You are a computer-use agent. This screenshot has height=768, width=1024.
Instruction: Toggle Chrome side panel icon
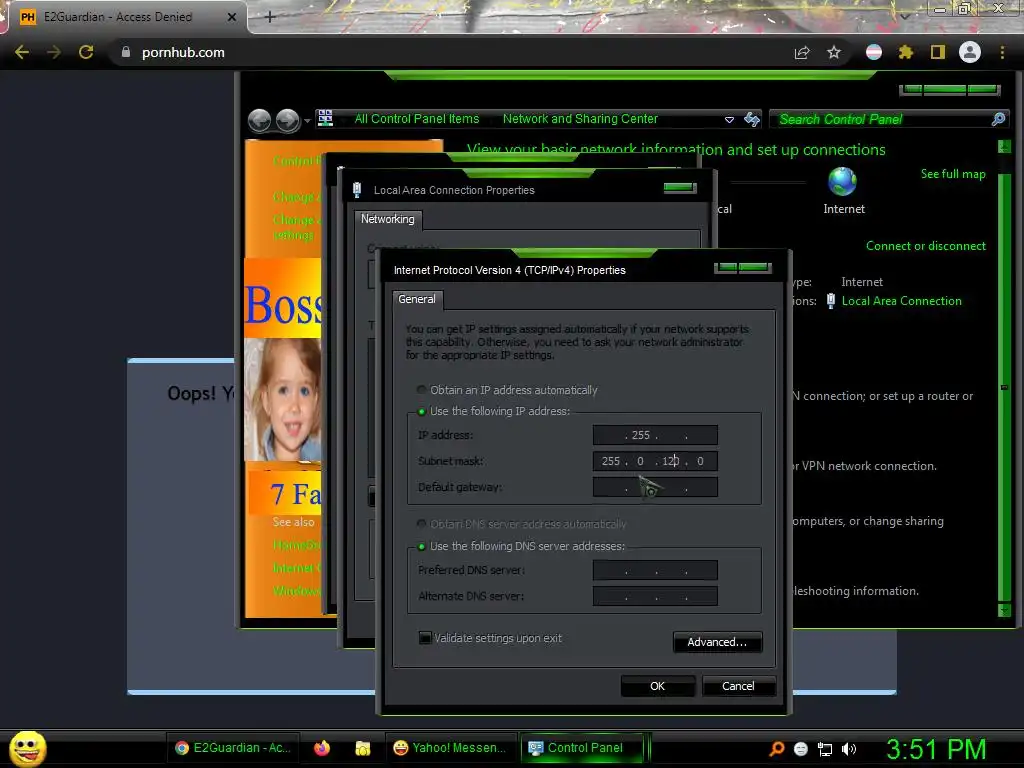pos(938,52)
